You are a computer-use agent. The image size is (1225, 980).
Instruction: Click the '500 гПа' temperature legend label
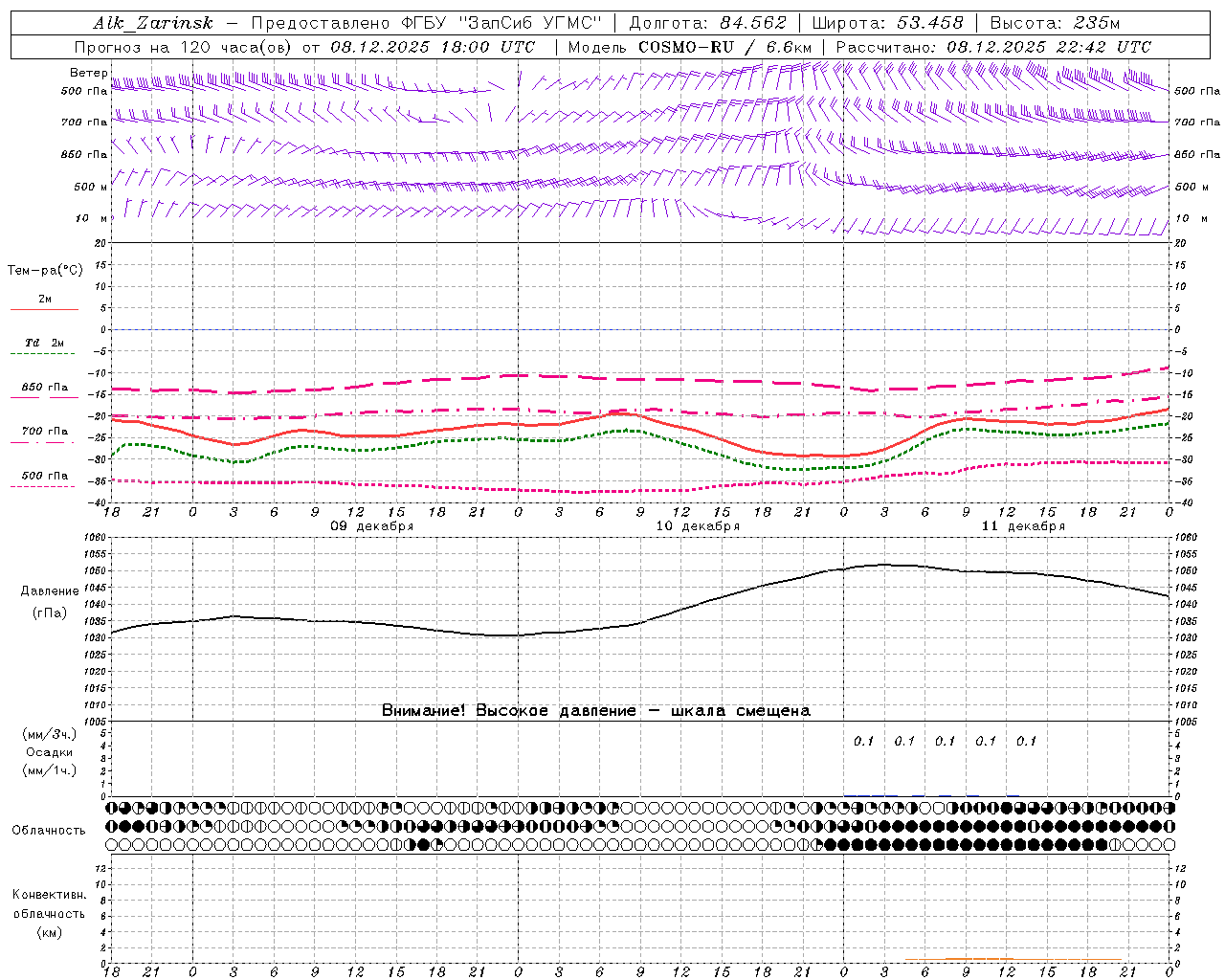tap(44, 476)
